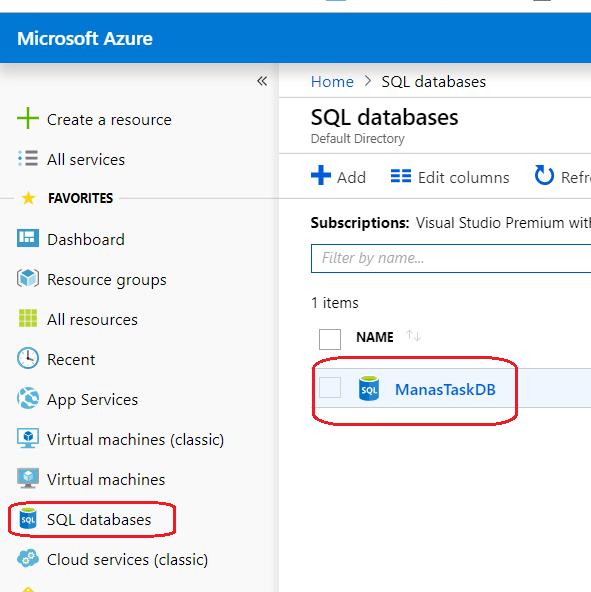Focus the Filter by name field

pyautogui.click(x=451, y=258)
